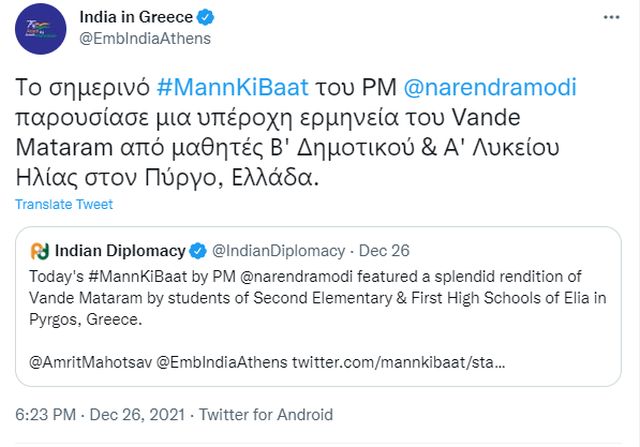Click the blue verified badge beside India in Greece

coord(204,18)
